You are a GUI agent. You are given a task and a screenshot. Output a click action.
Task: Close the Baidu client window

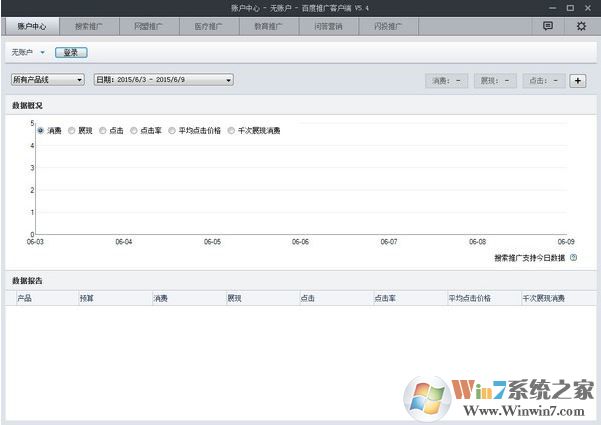point(588,7)
